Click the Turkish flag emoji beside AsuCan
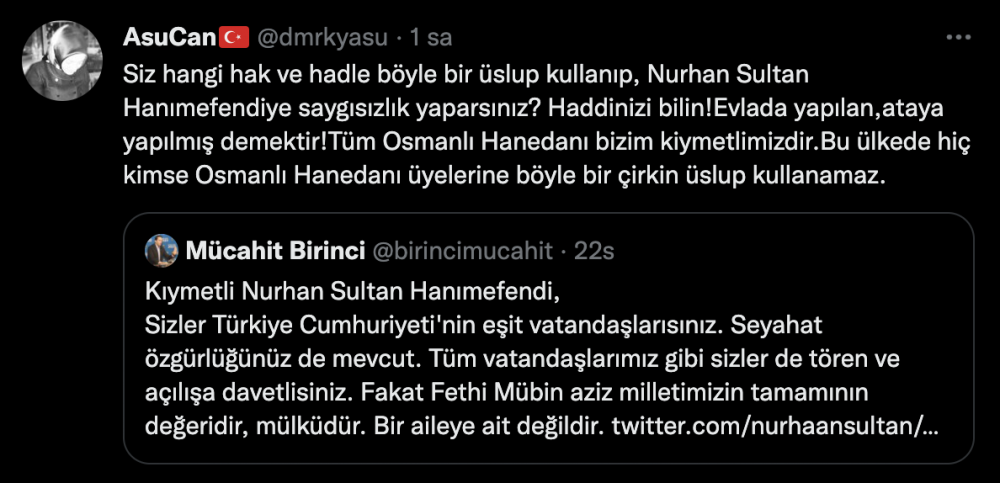The image size is (1000, 483). pyautogui.click(x=234, y=37)
